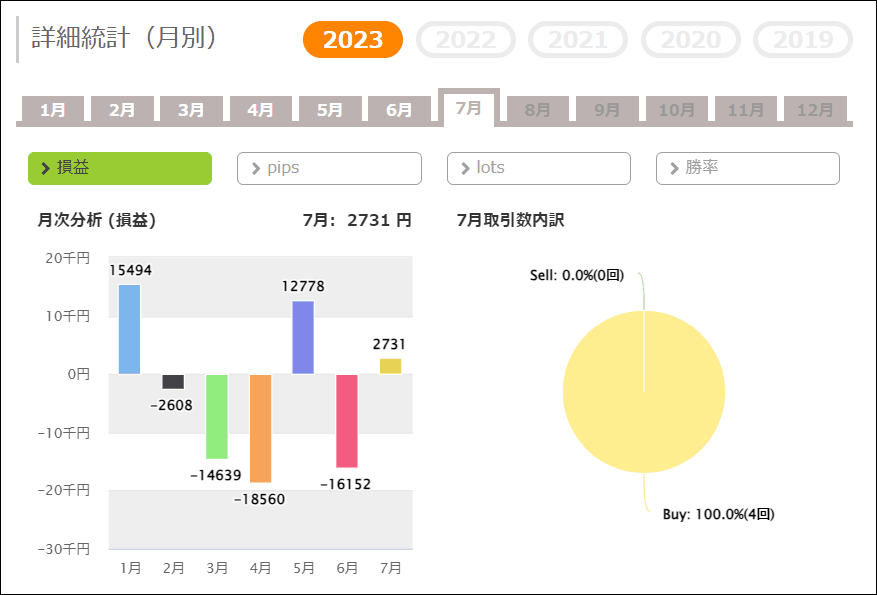The height and width of the screenshot is (595, 877).
Task: Click the yellow July bar at 2731
Action: pos(390,366)
